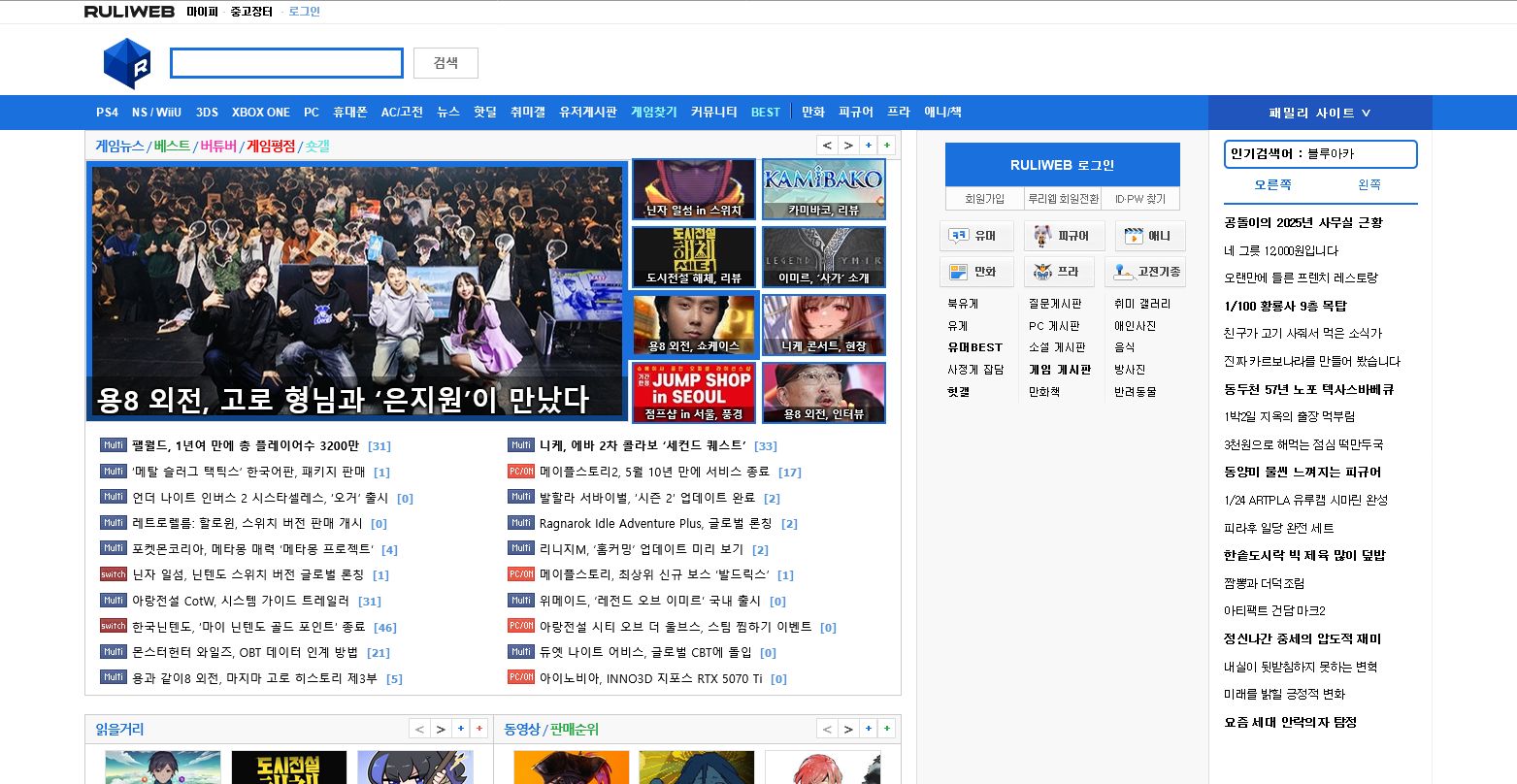1517x784 pixels.
Task: Open the 도시전설 해체, 리뷰 thumbnail
Action: tap(694, 257)
